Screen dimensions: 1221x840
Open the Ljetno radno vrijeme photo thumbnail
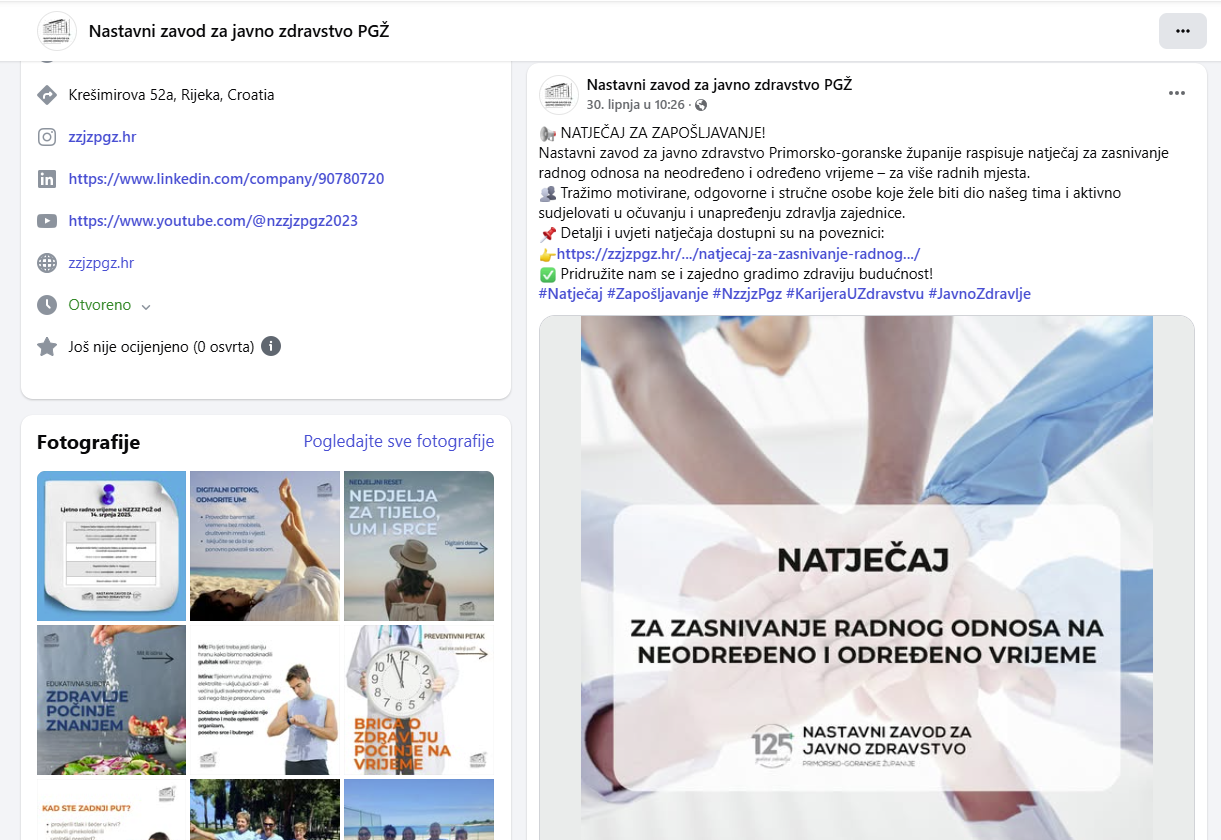111,546
